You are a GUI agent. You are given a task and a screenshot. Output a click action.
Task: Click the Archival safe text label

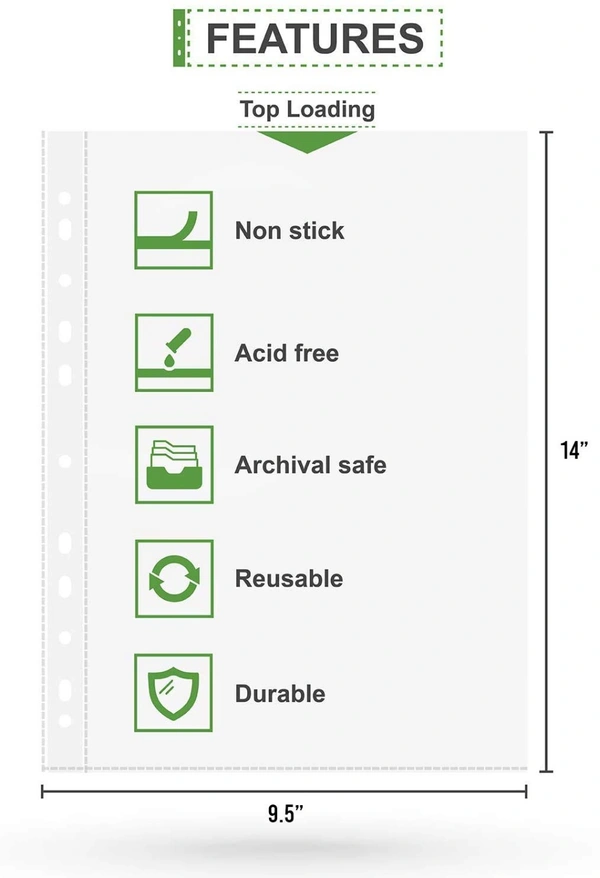pyautogui.click(x=310, y=465)
